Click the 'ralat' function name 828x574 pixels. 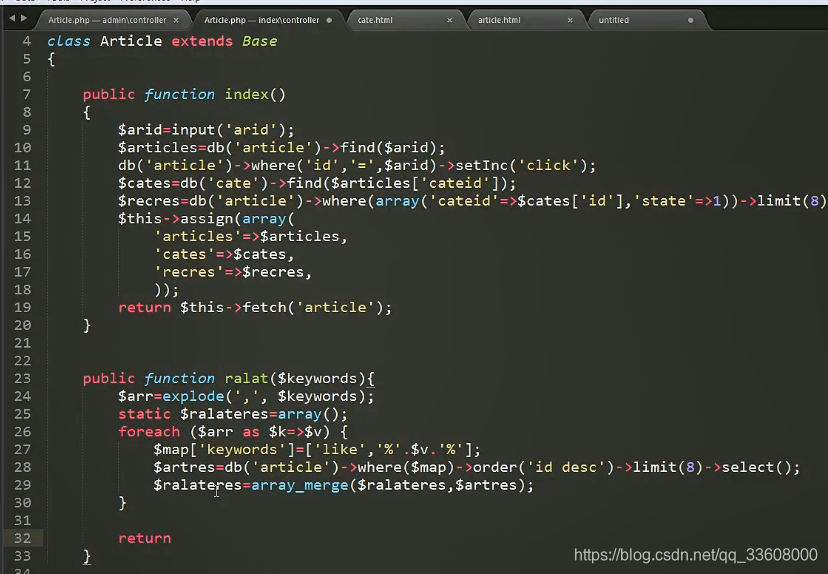246,379
